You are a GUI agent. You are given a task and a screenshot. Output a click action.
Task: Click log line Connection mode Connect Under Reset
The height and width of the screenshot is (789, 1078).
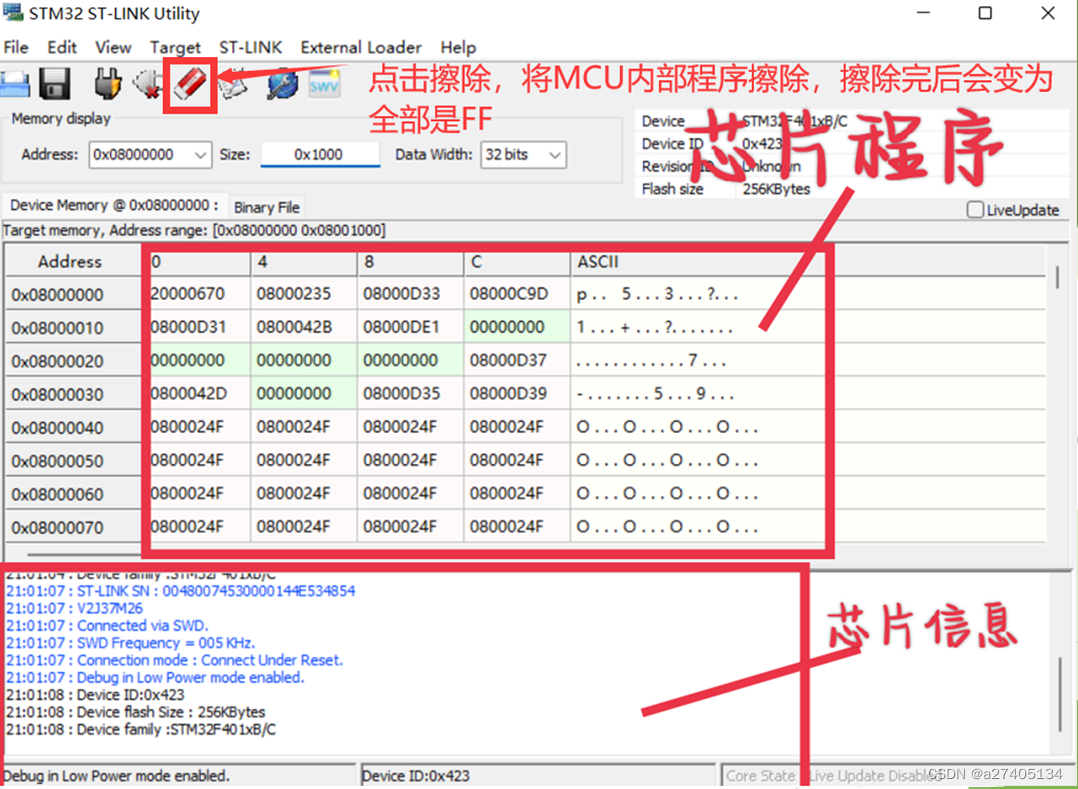[x=174, y=660]
